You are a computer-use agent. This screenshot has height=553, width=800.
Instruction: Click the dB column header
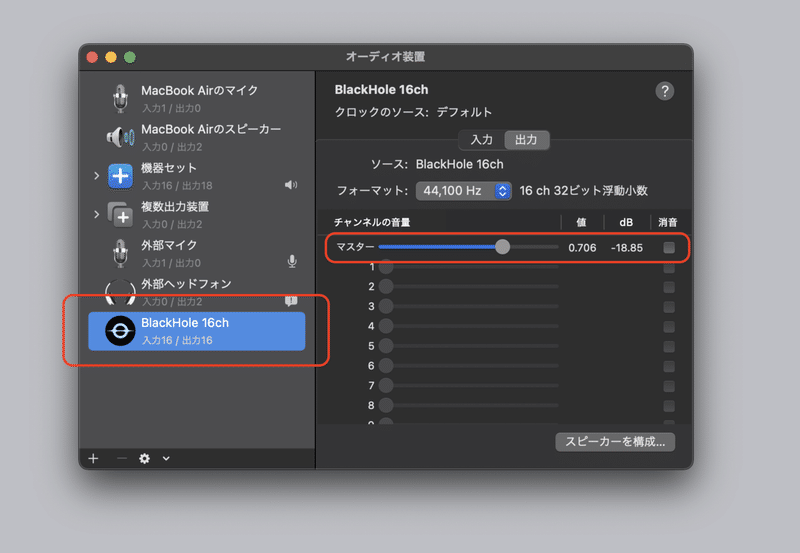(x=626, y=222)
